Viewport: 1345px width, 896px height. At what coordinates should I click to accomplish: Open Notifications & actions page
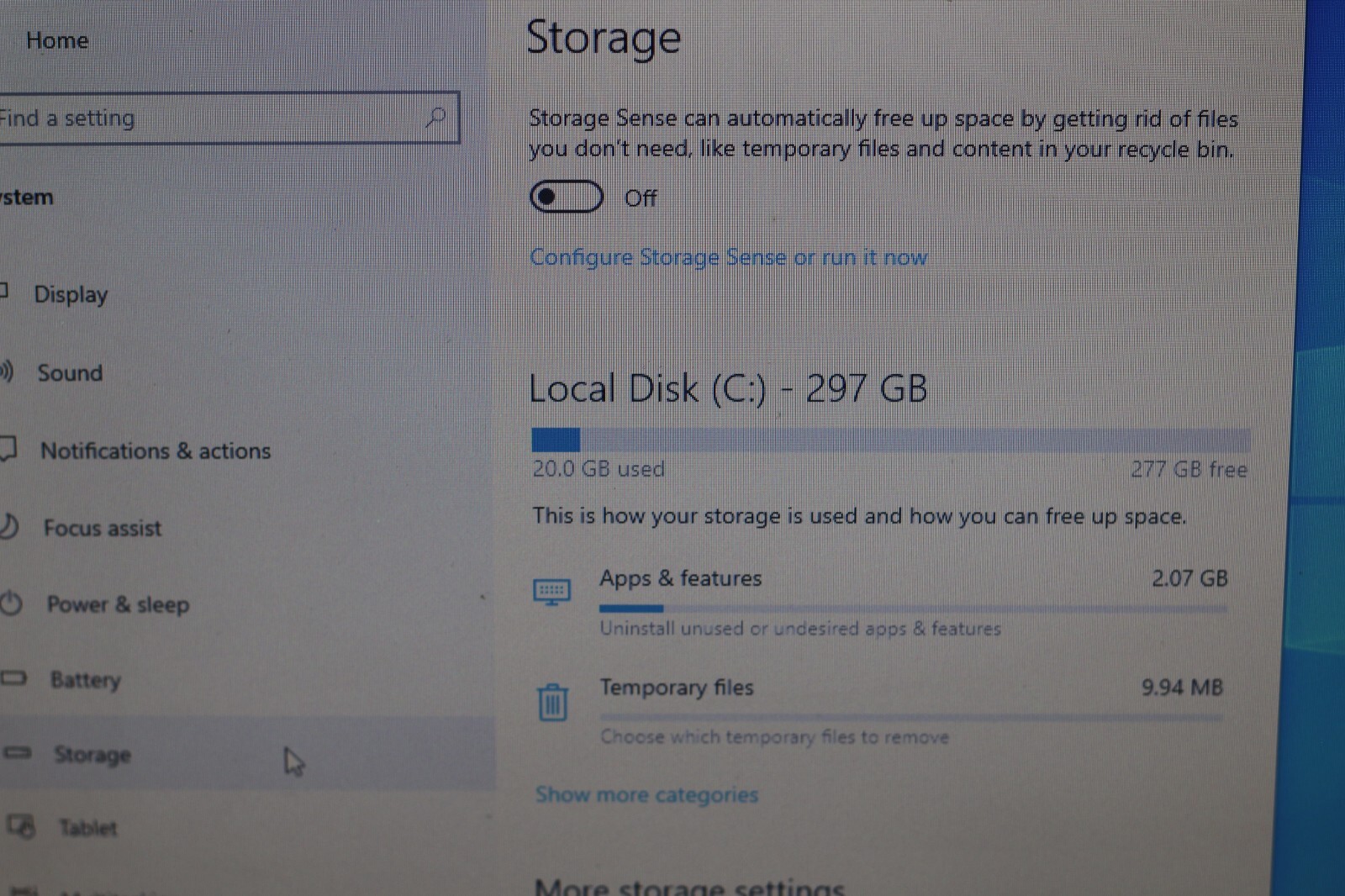coord(156,451)
